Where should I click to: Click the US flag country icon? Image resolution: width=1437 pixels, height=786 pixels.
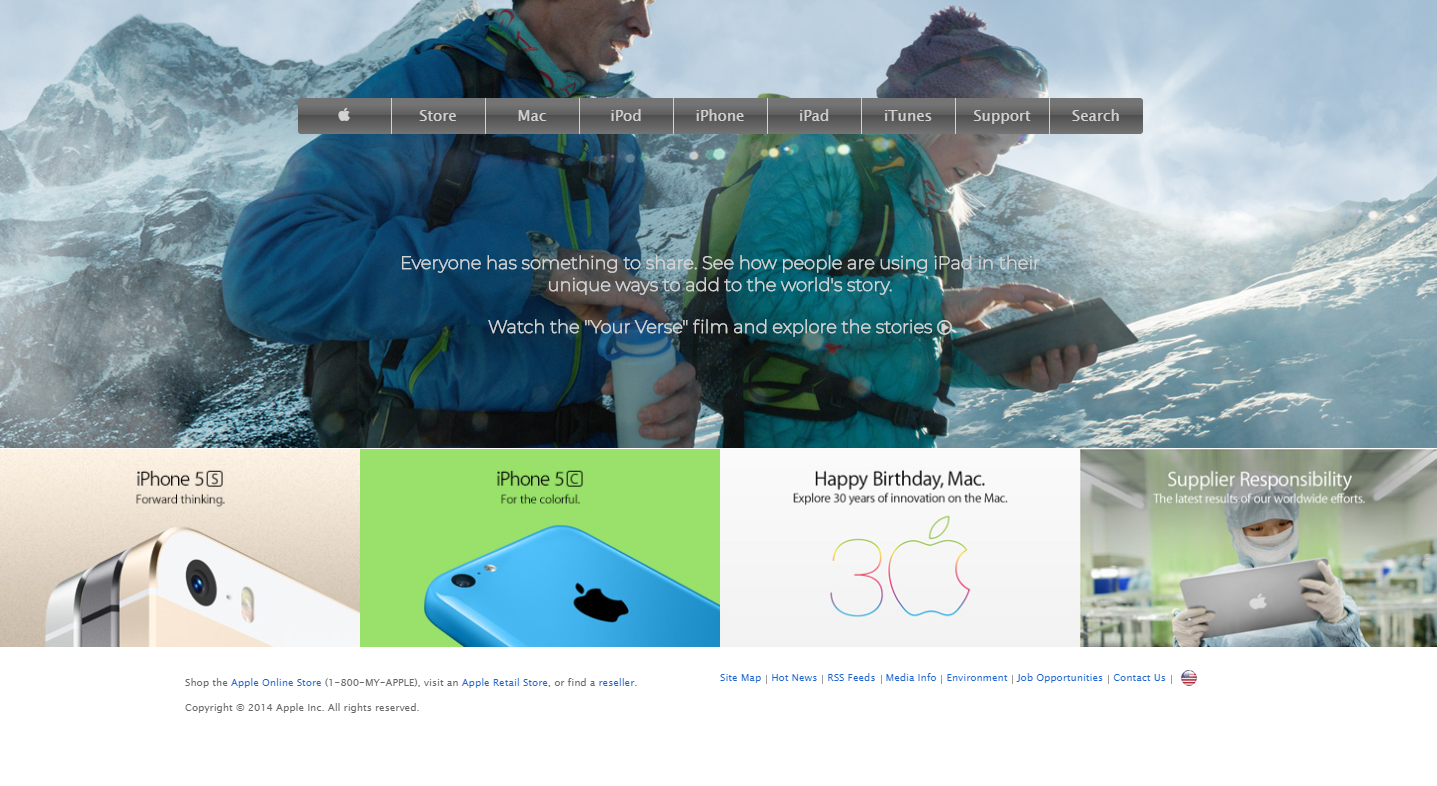[x=1189, y=678]
